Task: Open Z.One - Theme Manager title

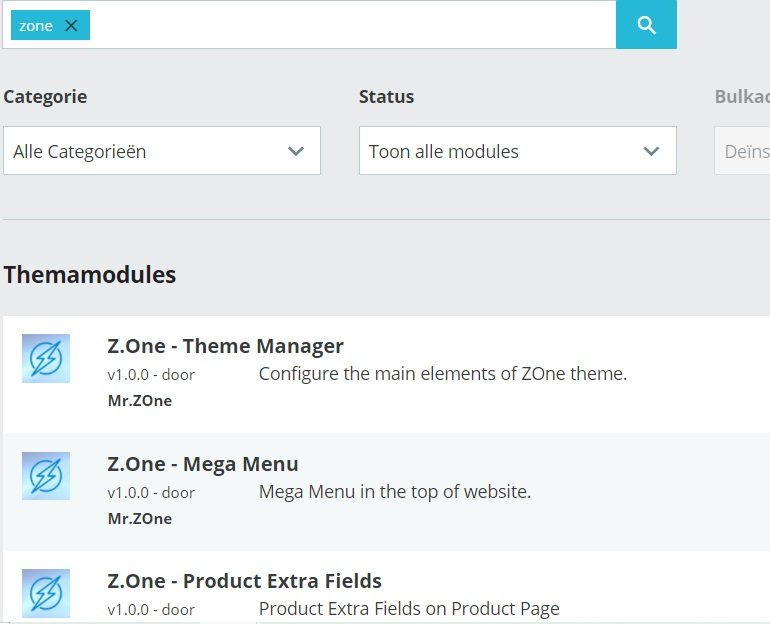Action: (x=225, y=346)
